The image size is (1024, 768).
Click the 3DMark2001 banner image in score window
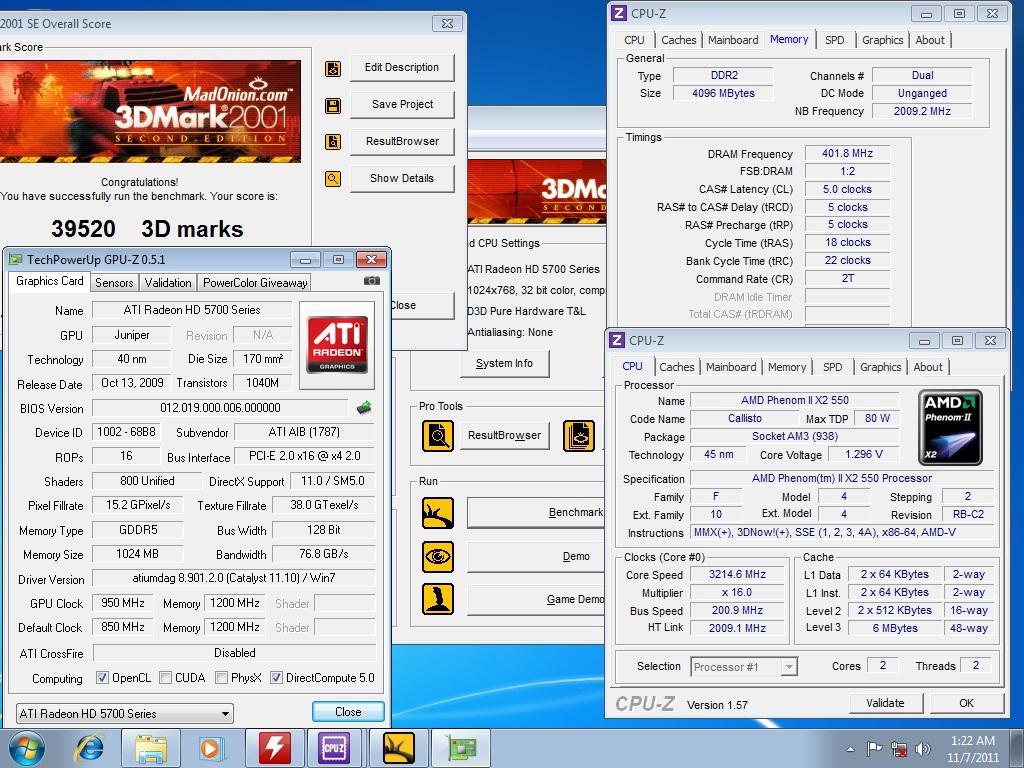[150, 111]
